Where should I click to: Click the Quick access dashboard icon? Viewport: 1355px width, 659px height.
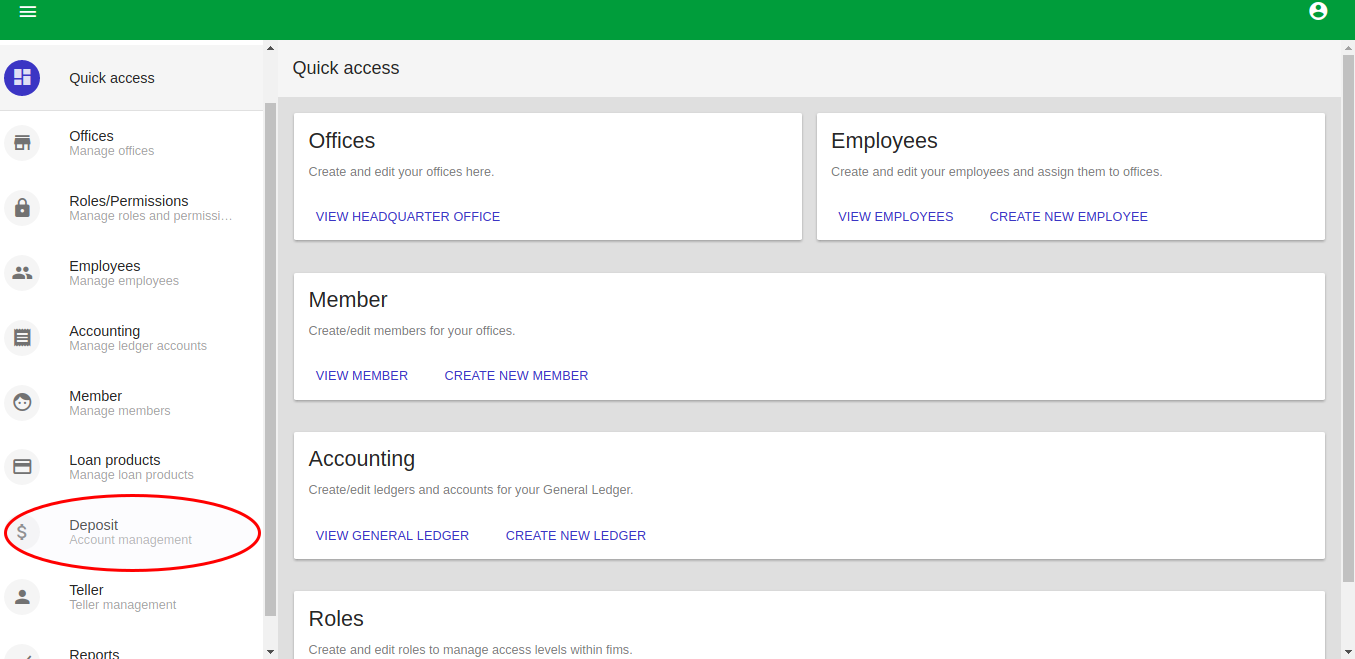click(22, 78)
